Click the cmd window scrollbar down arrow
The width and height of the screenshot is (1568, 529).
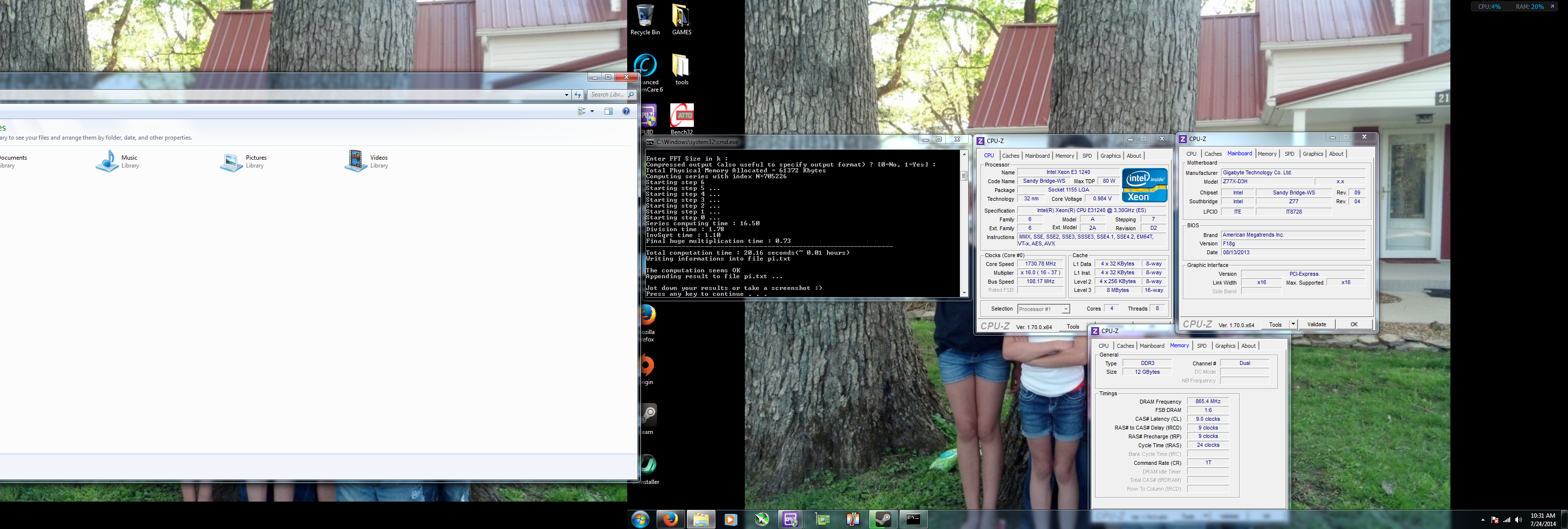tap(964, 293)
